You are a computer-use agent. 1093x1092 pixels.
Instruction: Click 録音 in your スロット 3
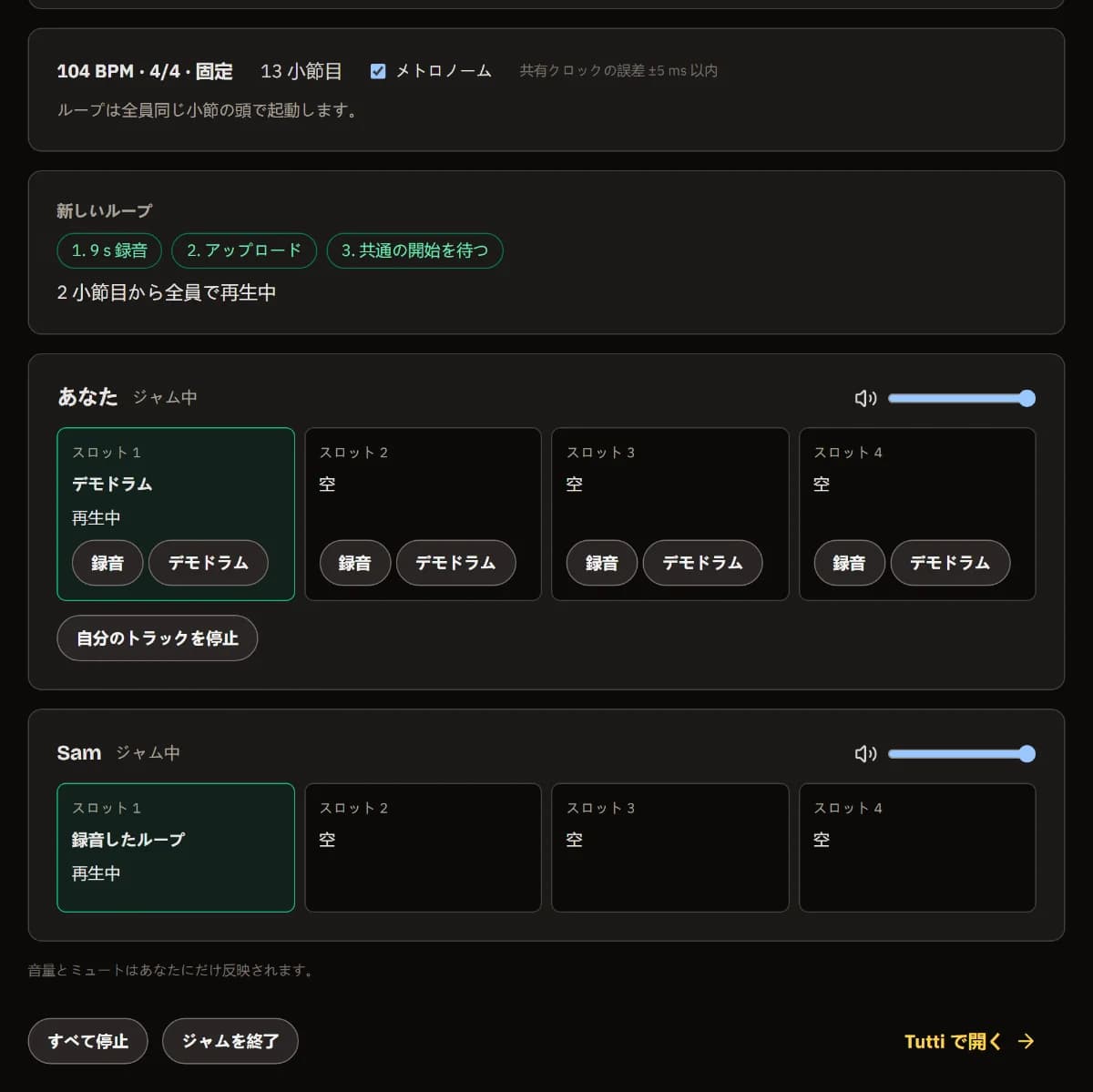[602, 563]
